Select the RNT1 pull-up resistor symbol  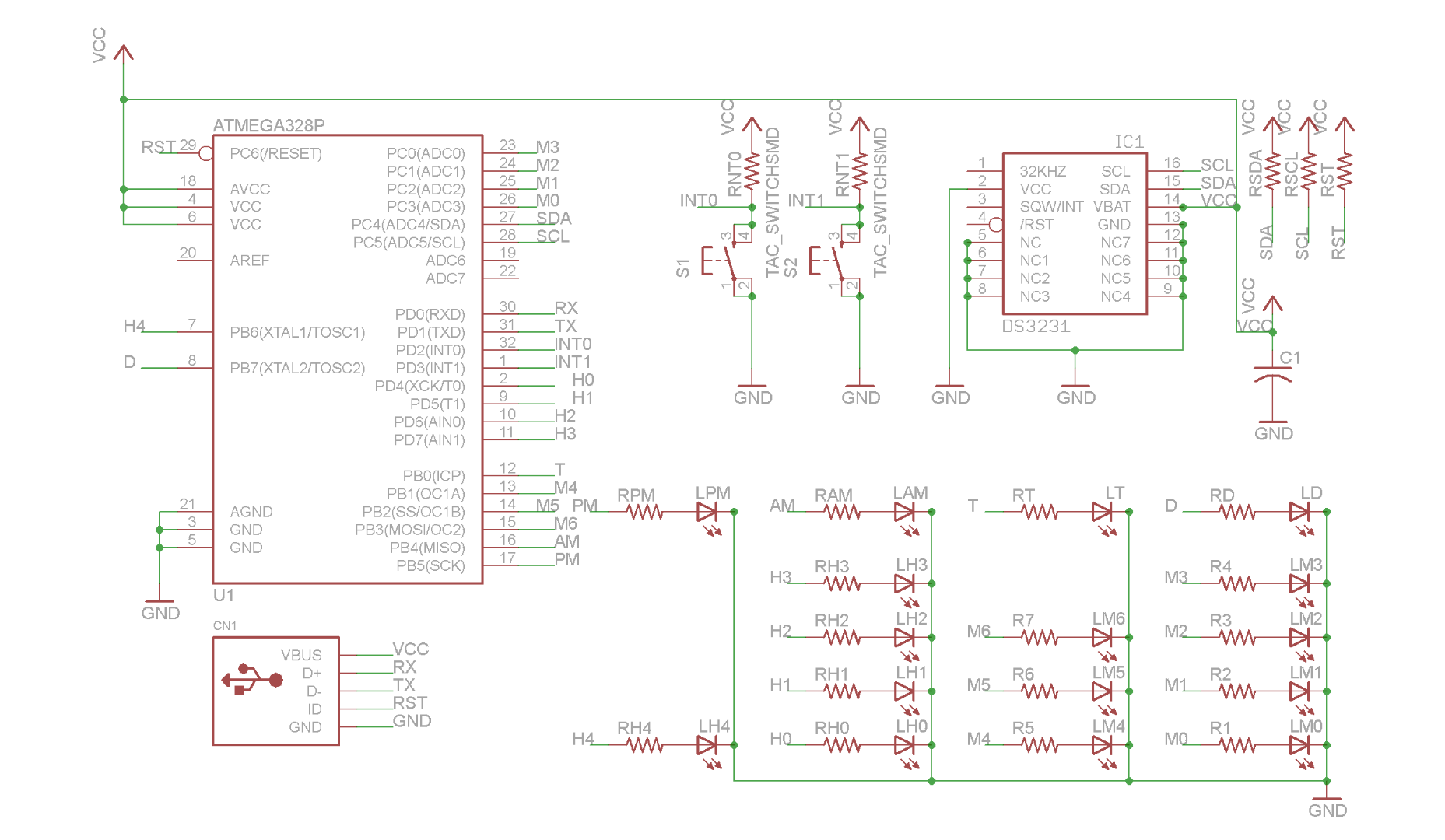860,171
